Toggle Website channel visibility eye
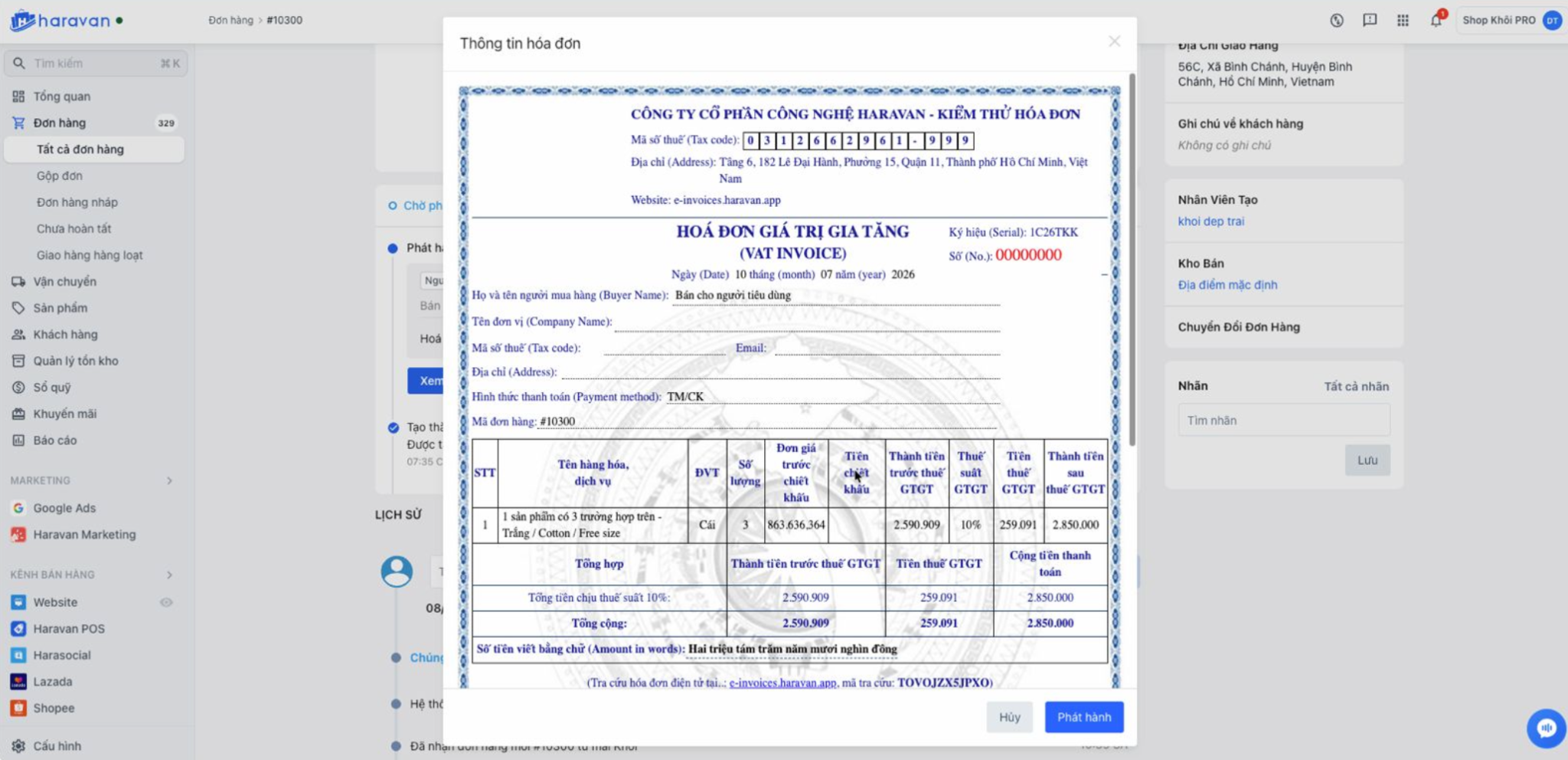The image size is (1568, 760). point(166,602)
